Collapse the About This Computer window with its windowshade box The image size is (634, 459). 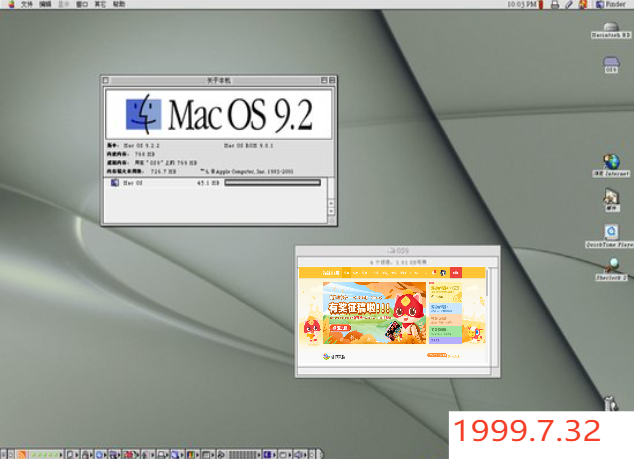pos(332,80)
